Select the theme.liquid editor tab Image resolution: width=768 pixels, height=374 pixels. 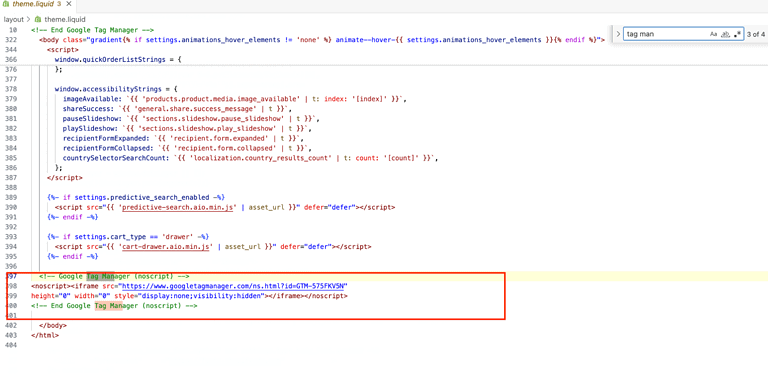tap(37, 4)
